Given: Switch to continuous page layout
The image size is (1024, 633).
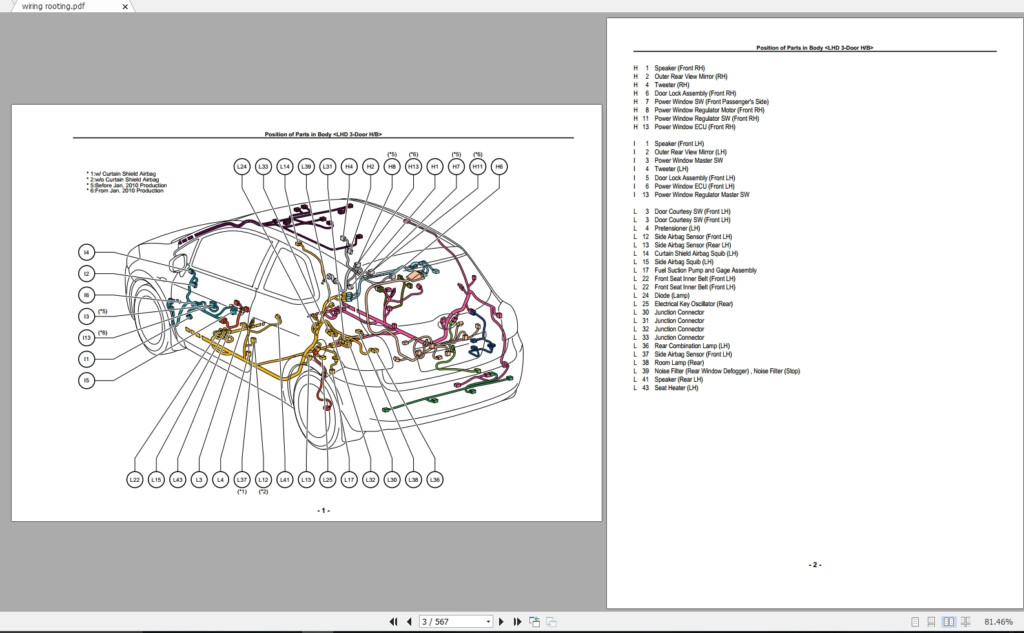Looking at the screenshot, I should pyautogui.click(x=931, y=622).
